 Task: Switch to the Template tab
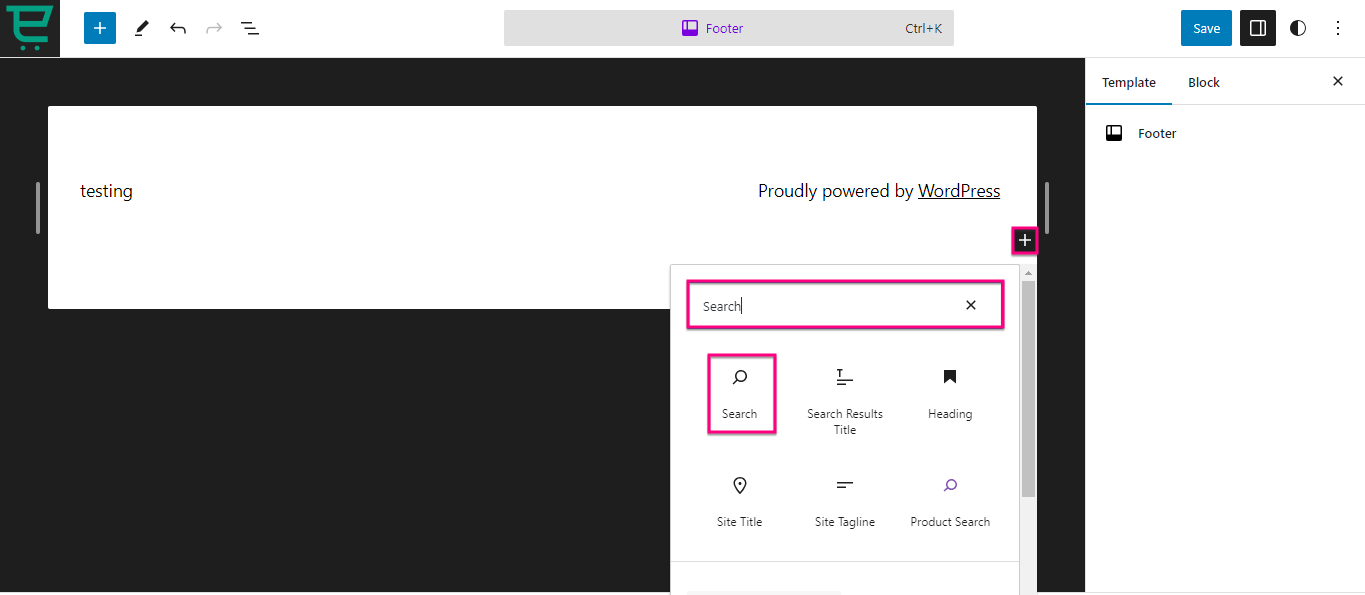(1129, 83)
